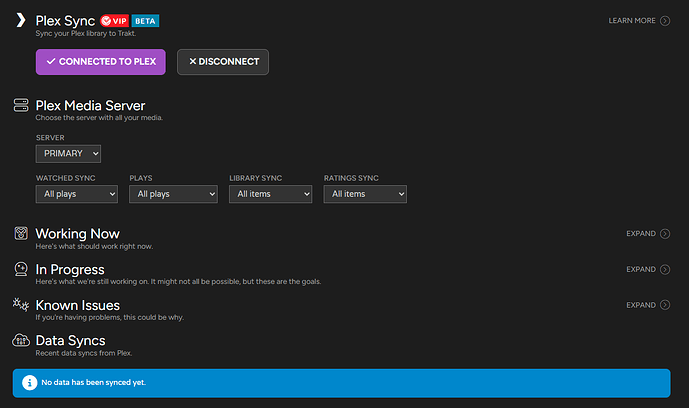Click the SERVER label

click(50, 138)
